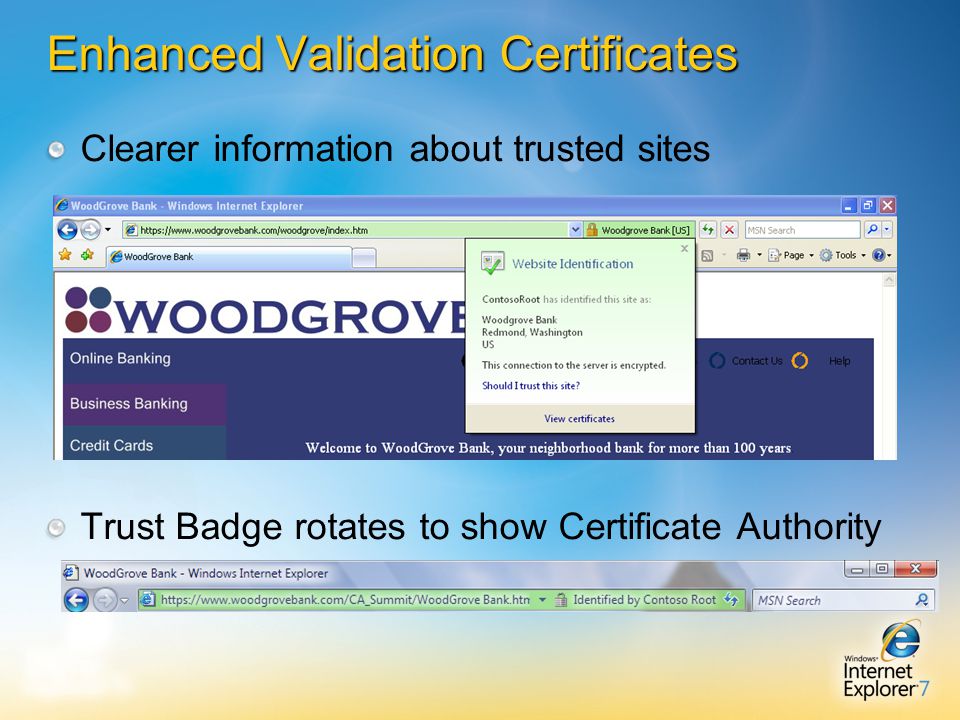Click Refresh arrows in lower browser
This screenshot has height=720, width=960.
[731, 599]
